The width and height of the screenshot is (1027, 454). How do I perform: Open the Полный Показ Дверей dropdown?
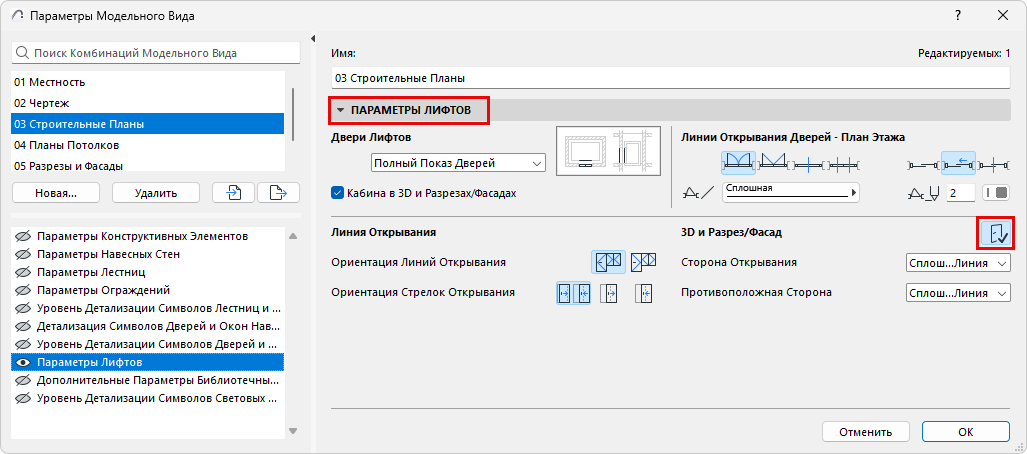click(x=458, y=162)
